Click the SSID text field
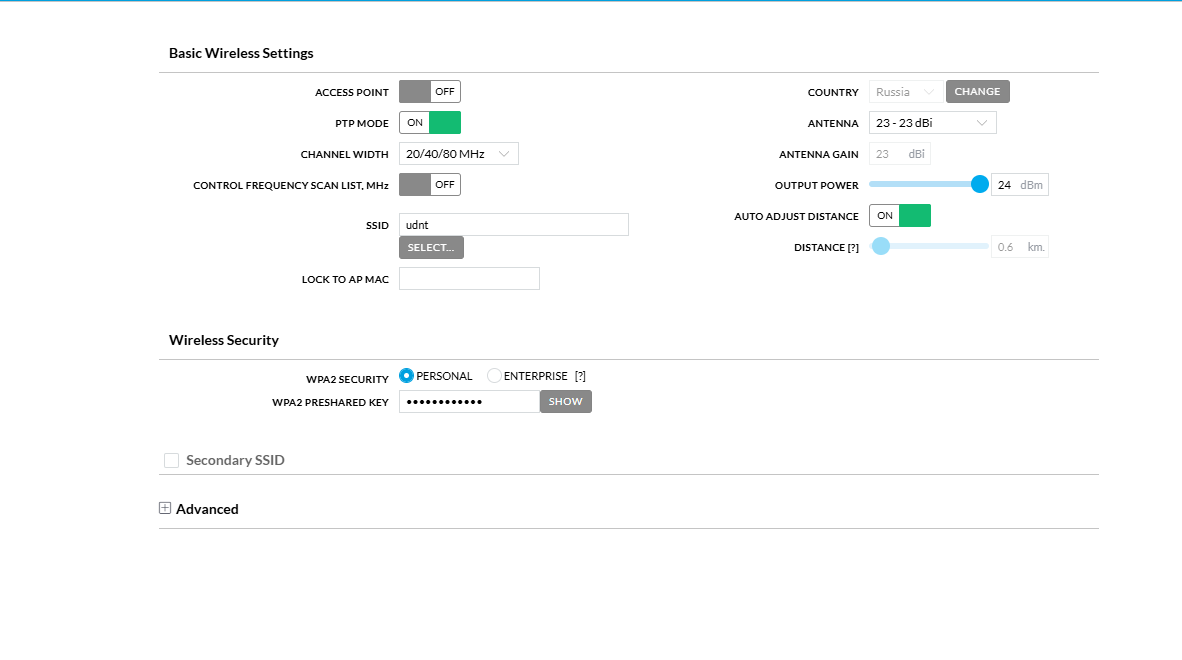 point(513,225)
